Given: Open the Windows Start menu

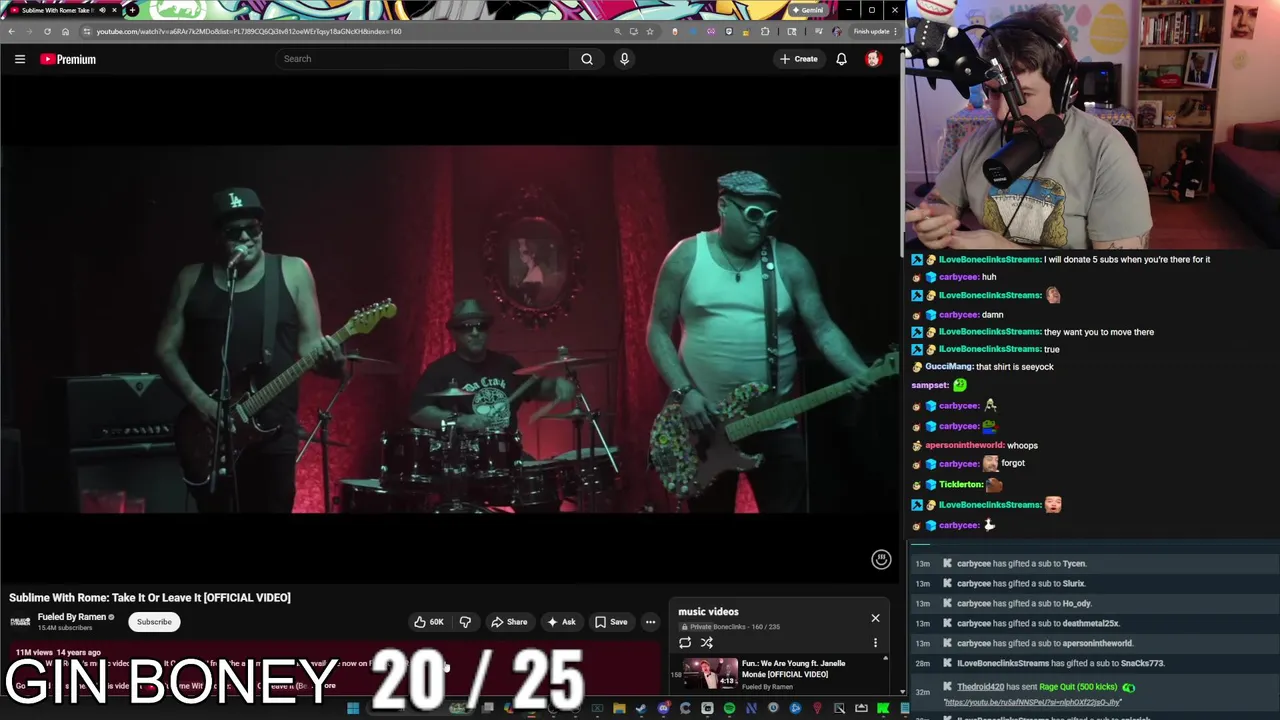Looking at the screenshot, I should (353, 709).
